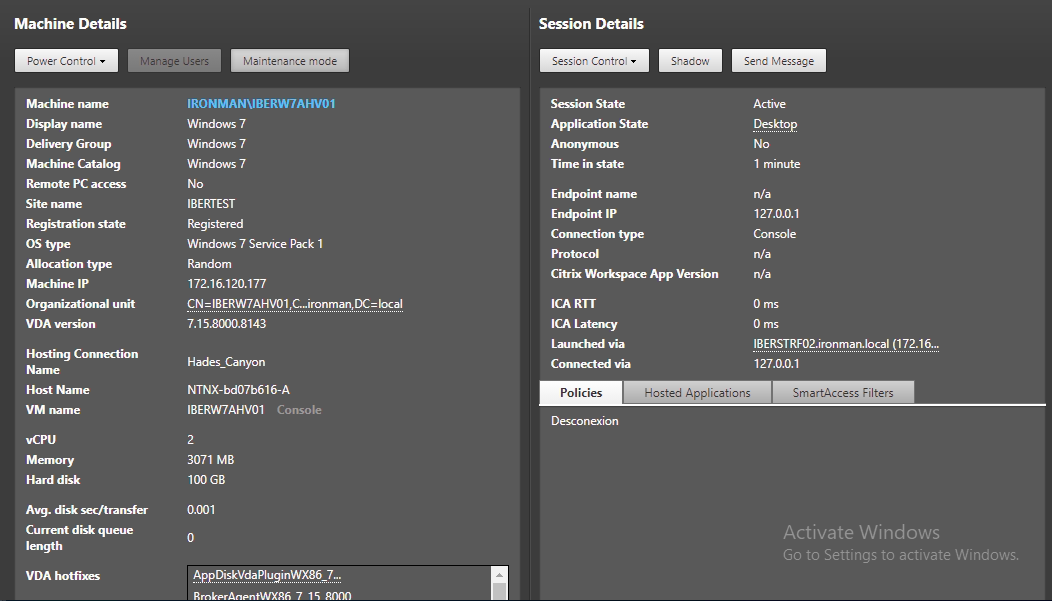This screenshot has width=1052, height=601.
Task: Open the VM Console link
Action: [x=299, y=410]
